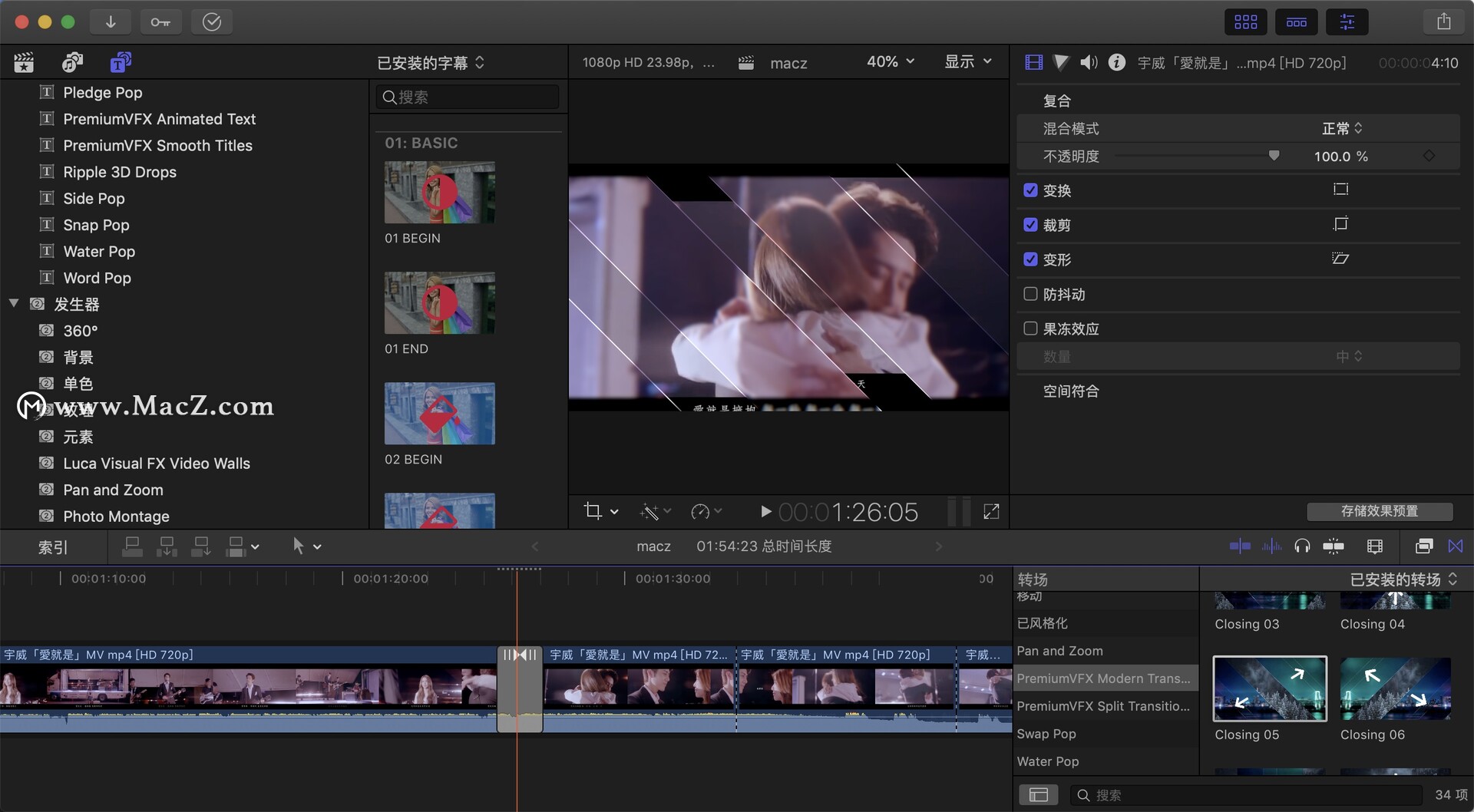Image resolution: width=1474 pixels, height=812 pixels.
Task: Insert clip into storyline icon
Action: (167, 546)
